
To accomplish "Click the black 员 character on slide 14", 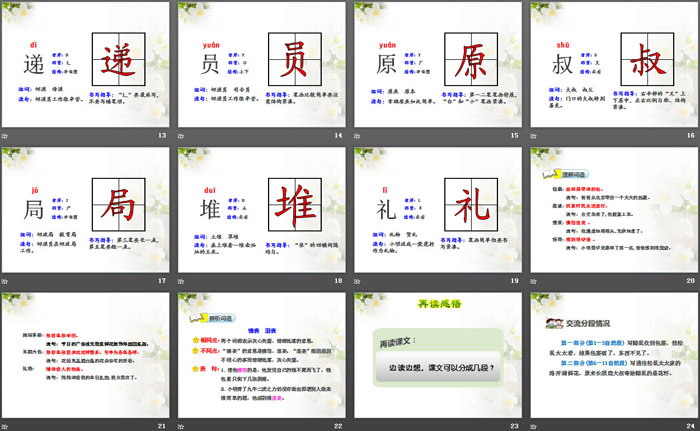I will 210,65.
